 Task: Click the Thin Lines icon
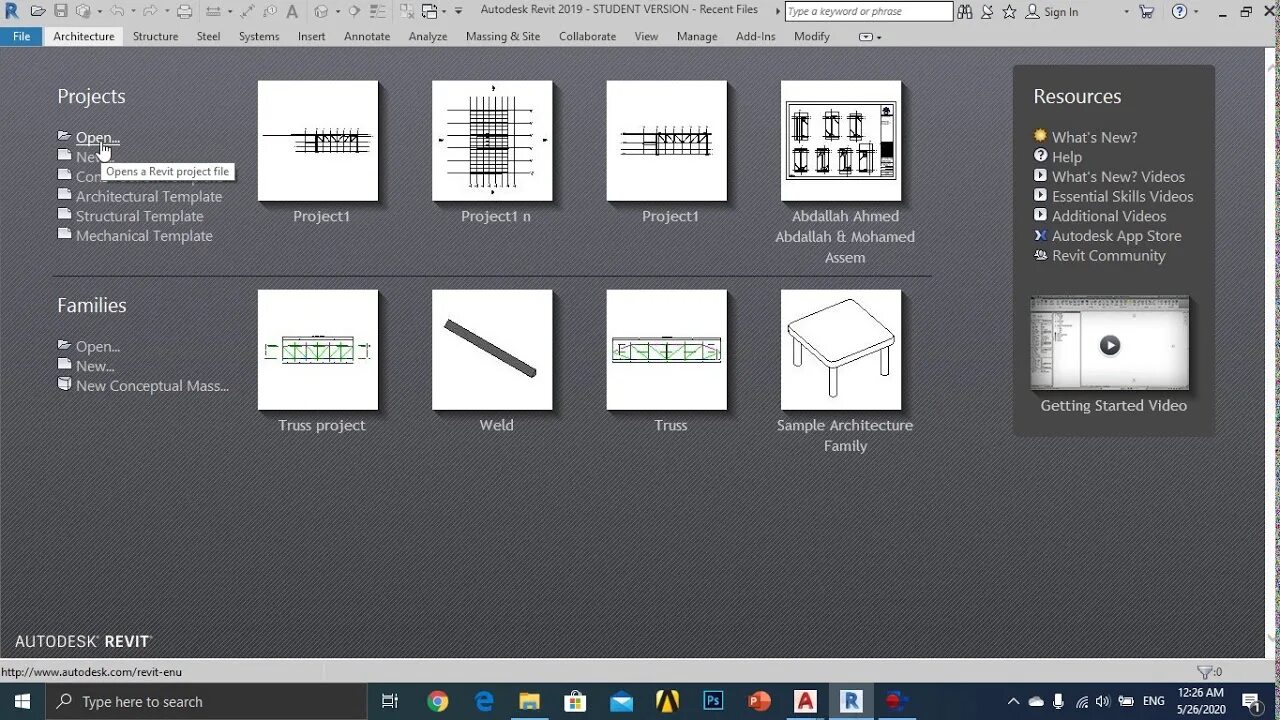pos(376,11)
